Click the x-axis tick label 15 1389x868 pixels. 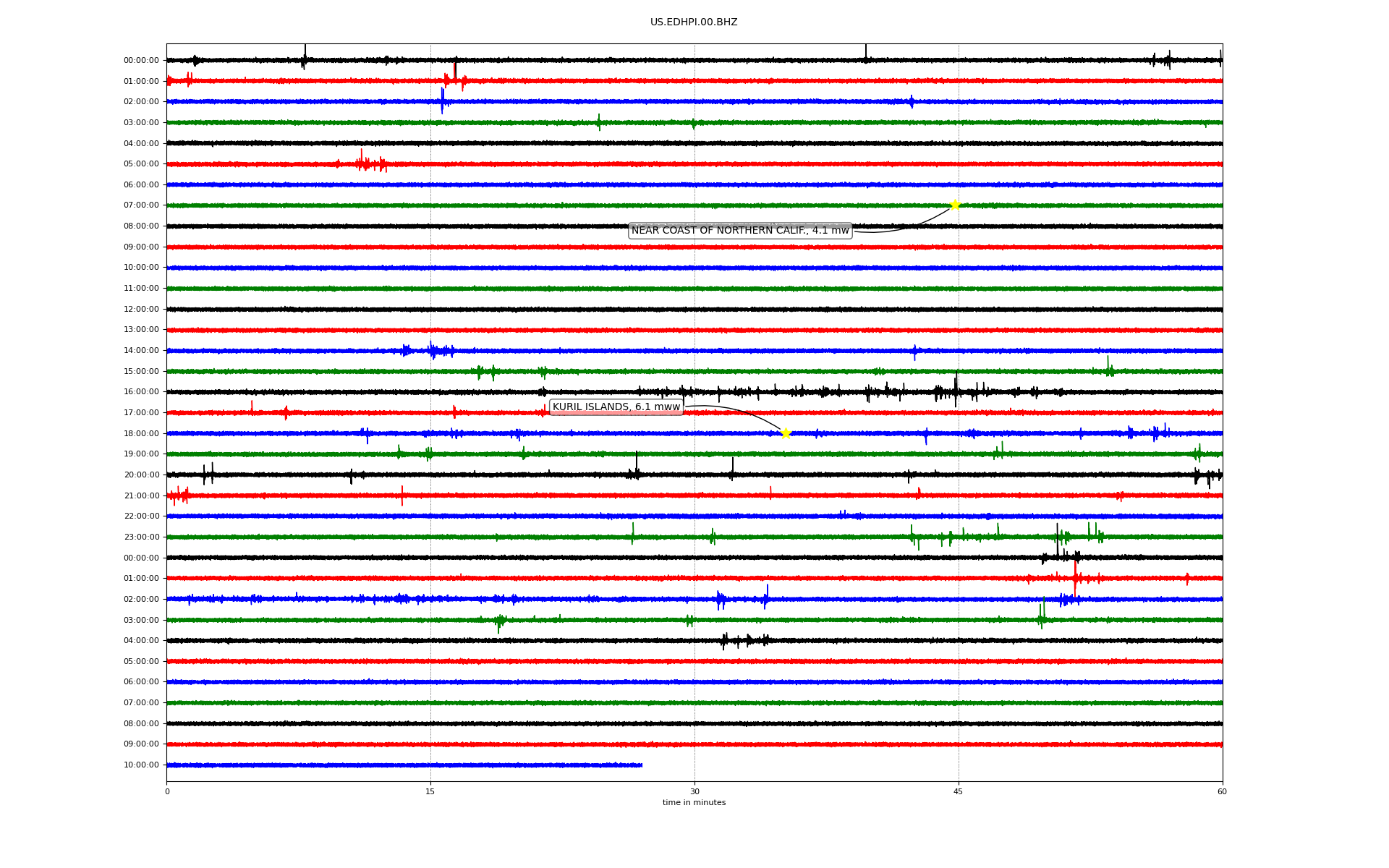tap(430, 791)
